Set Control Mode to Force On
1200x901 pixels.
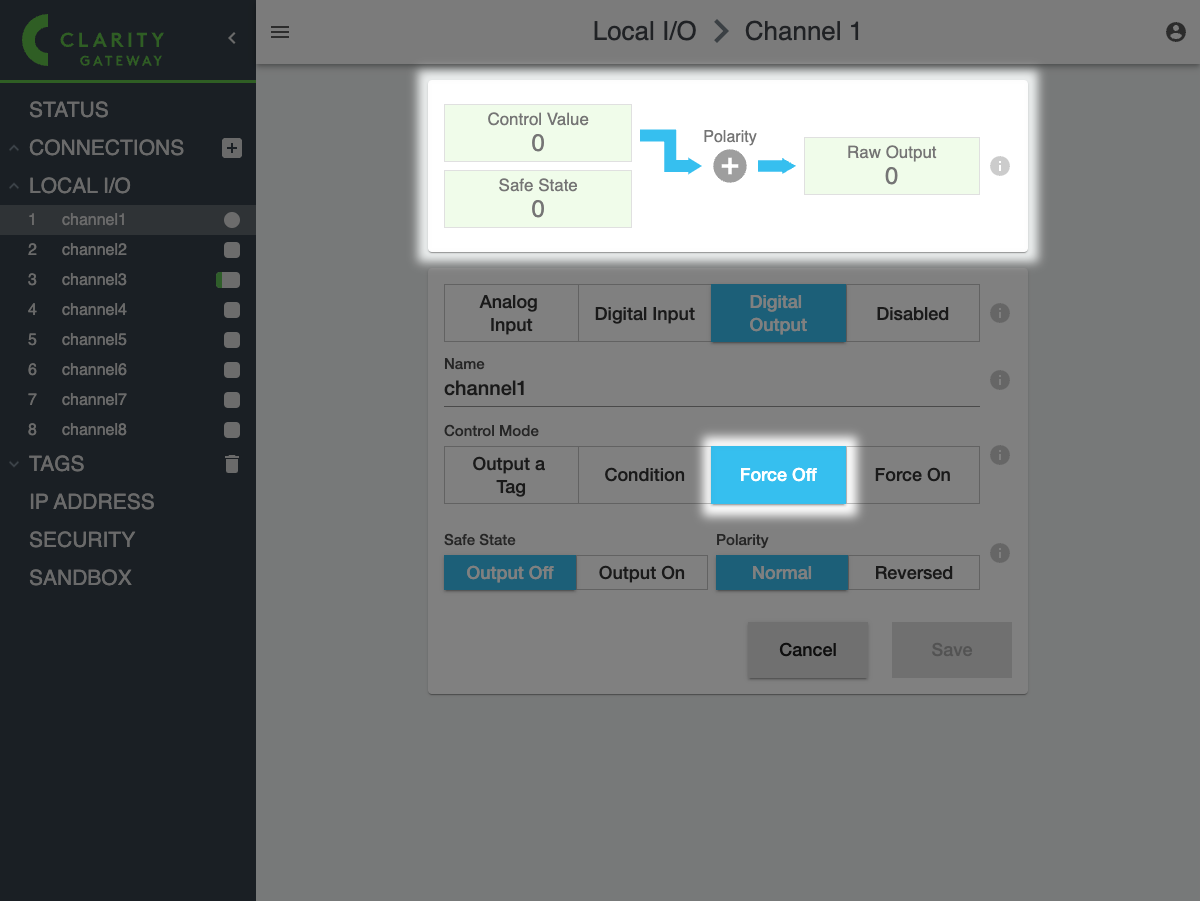912,475
